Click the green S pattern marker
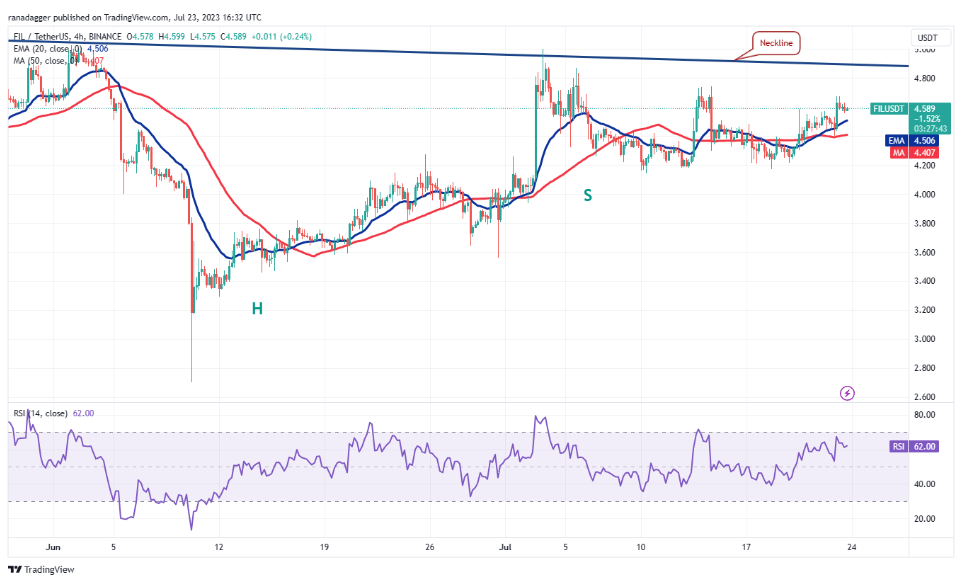968x582 pixels. (x=588, y=196)
